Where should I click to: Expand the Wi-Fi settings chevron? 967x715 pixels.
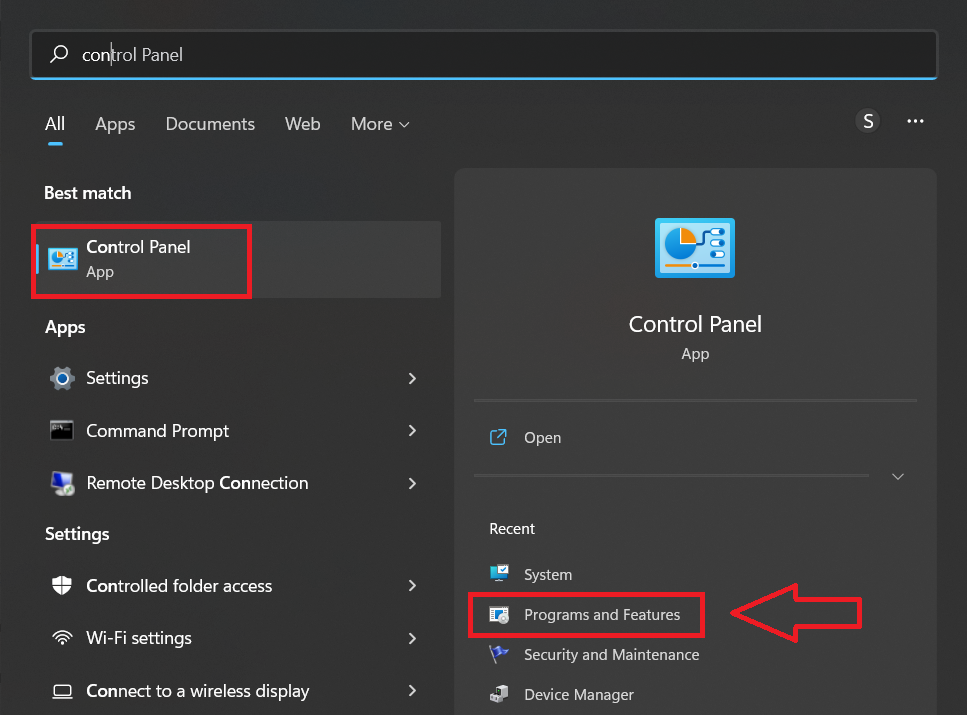(413, 638)
